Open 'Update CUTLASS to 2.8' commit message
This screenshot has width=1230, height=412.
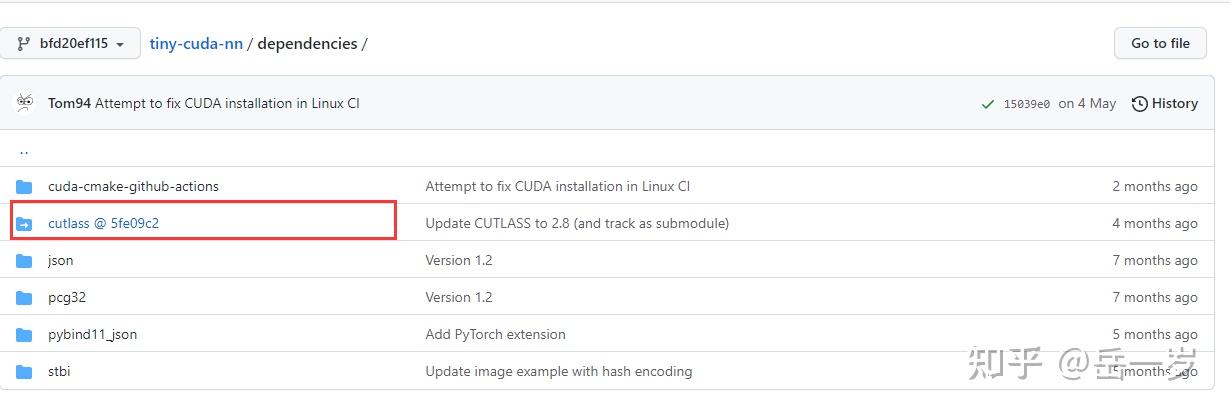[x=577, y=224]
